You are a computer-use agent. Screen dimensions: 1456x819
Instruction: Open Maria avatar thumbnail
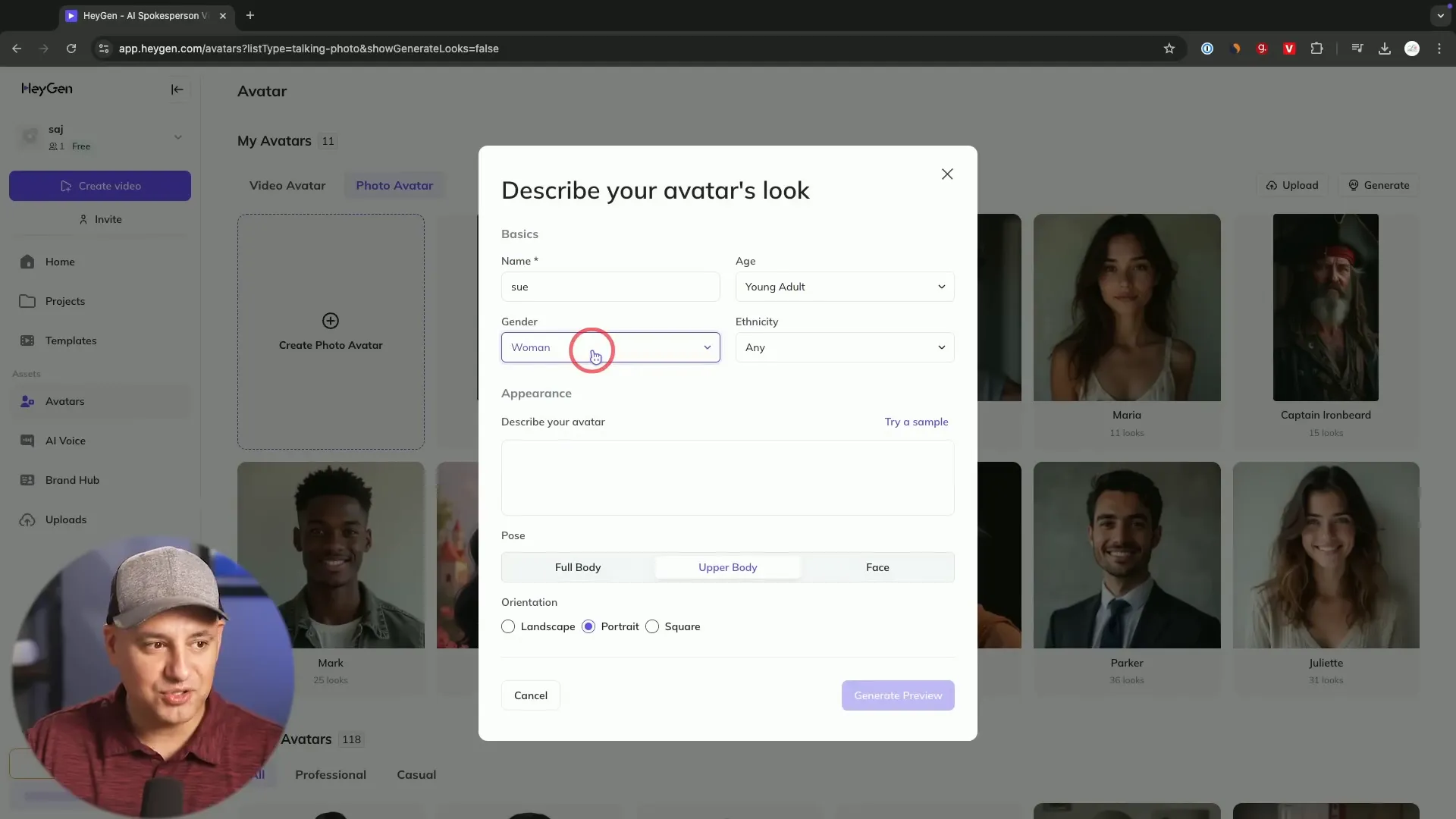point(1127,307)
